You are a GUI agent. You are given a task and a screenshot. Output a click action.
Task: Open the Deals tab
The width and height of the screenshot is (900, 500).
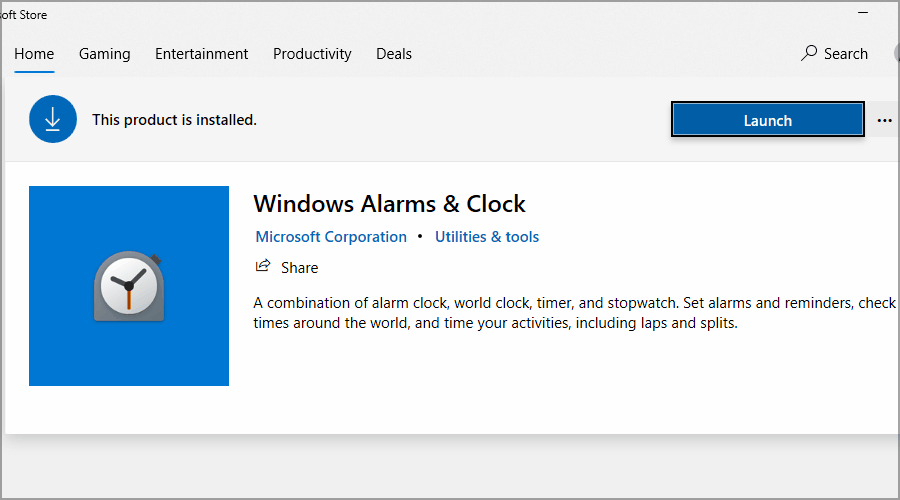point(394,54)
